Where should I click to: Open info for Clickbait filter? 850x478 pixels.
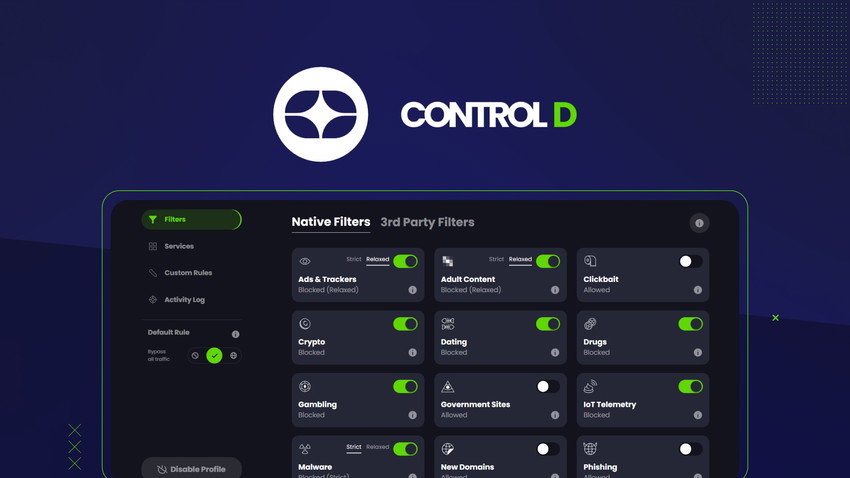698,290
